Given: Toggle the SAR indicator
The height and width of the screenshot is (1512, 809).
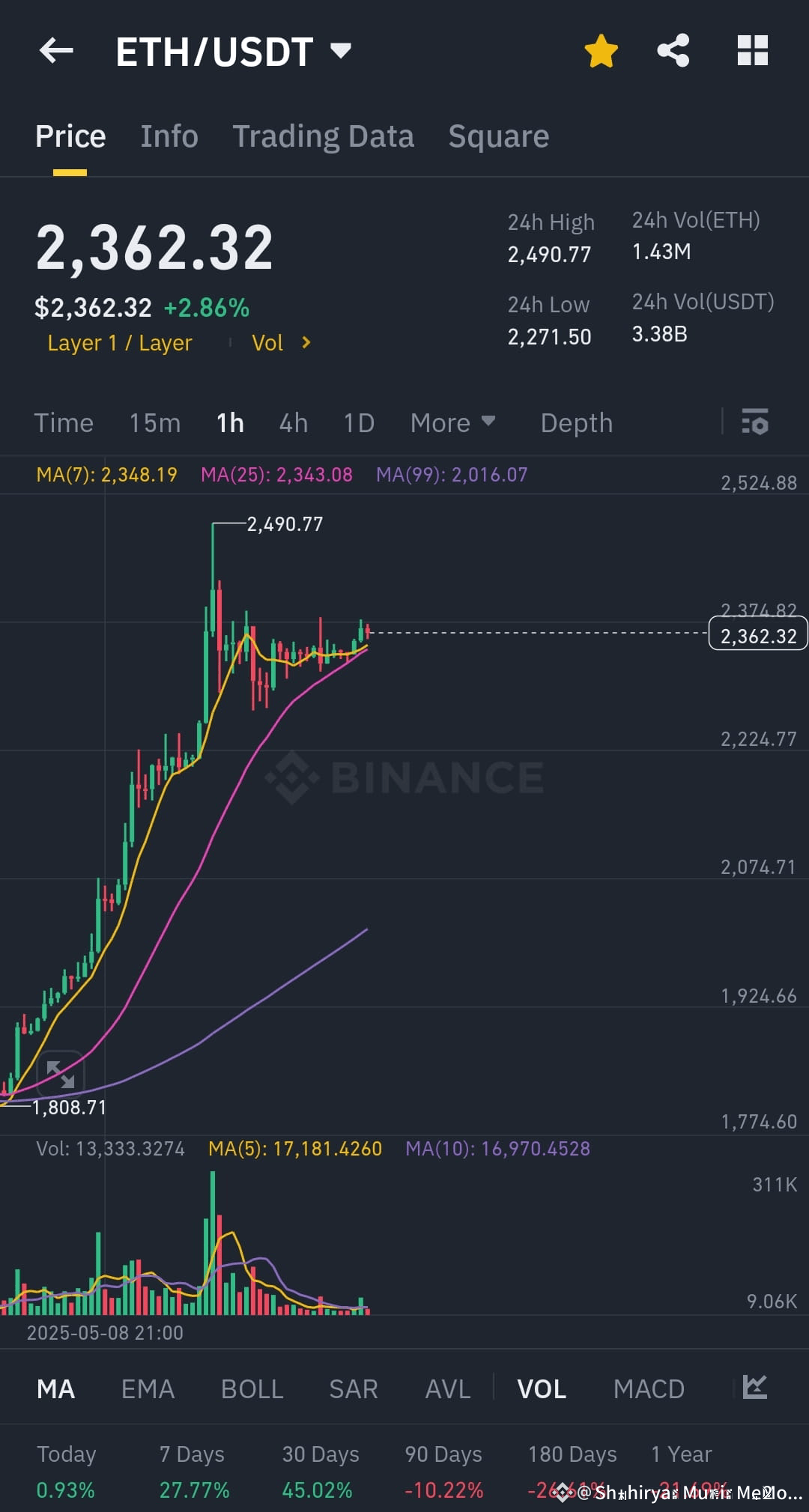Looking at the screenshot, I should tap(354, 1389).
